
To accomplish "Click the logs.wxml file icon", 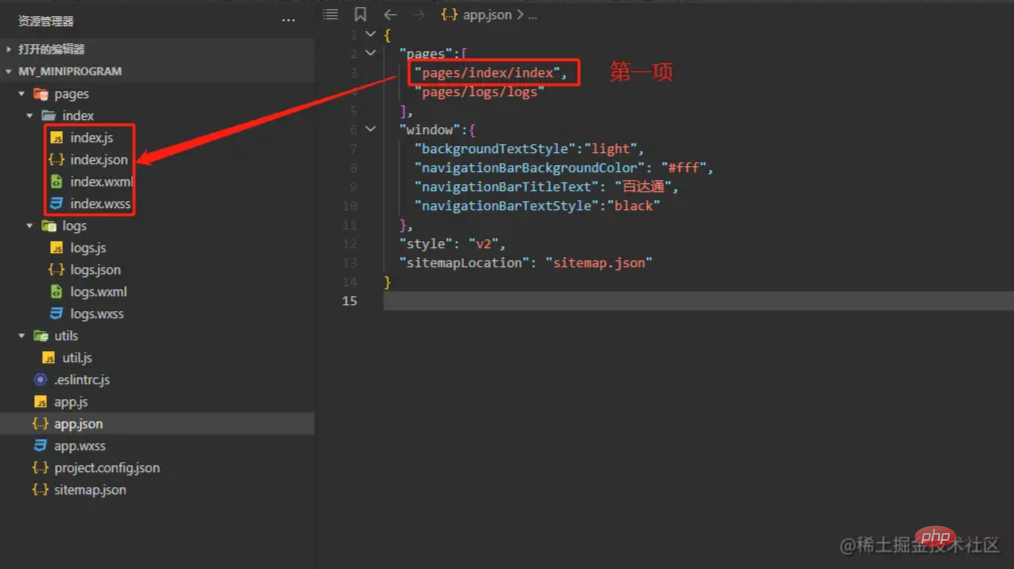I will [x=56, y=292].
